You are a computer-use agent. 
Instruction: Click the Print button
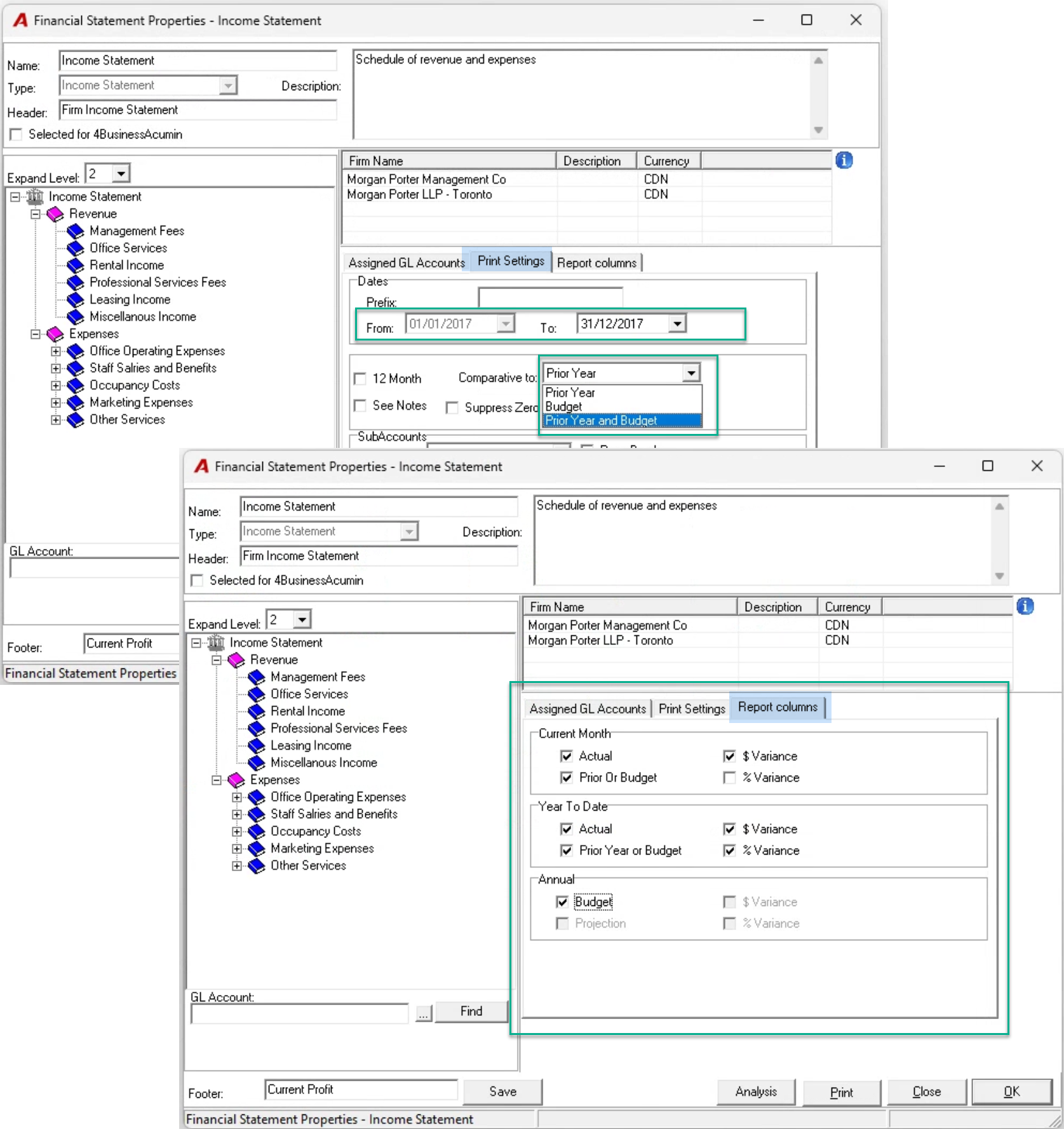(x=842, y=1093)
